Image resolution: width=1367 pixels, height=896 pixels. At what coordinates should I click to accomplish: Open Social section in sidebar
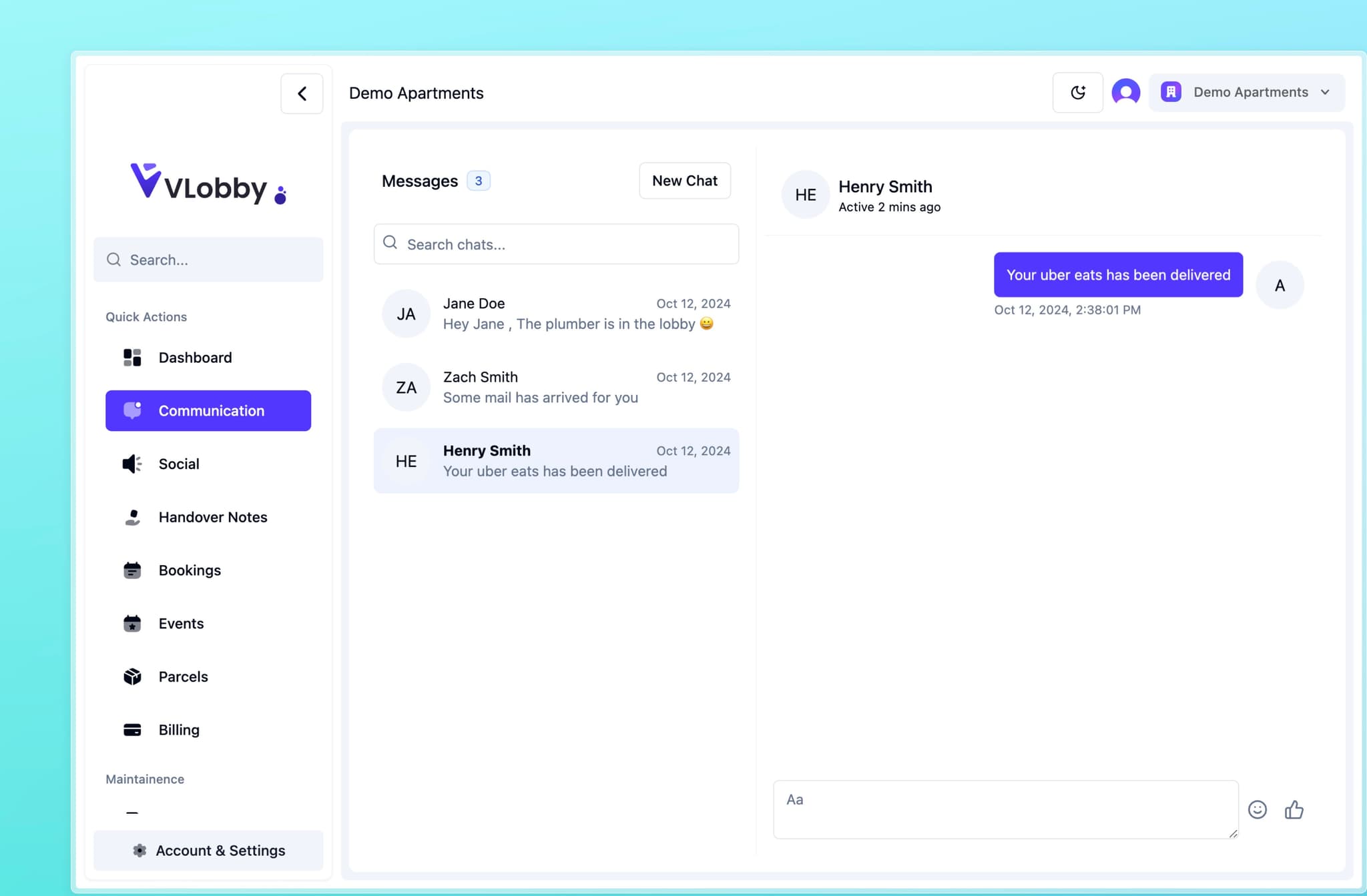pos(208,464)
